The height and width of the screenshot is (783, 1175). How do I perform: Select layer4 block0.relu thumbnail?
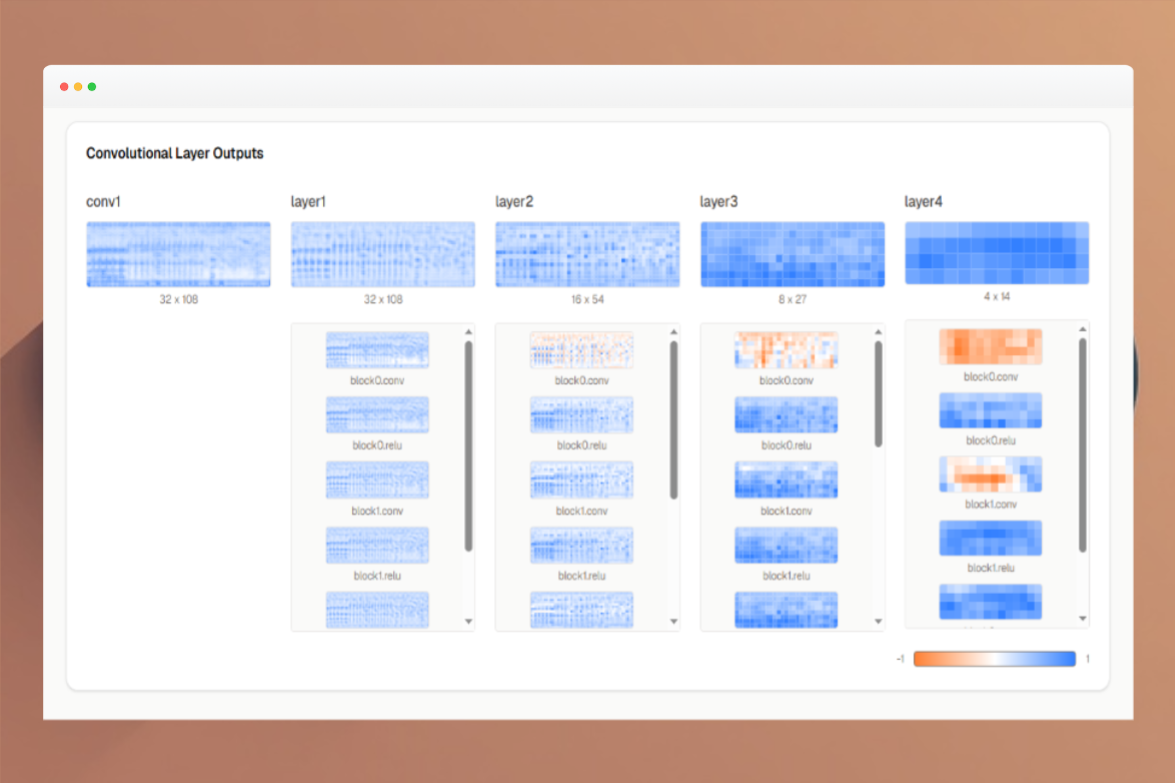[x=990, y=410]
